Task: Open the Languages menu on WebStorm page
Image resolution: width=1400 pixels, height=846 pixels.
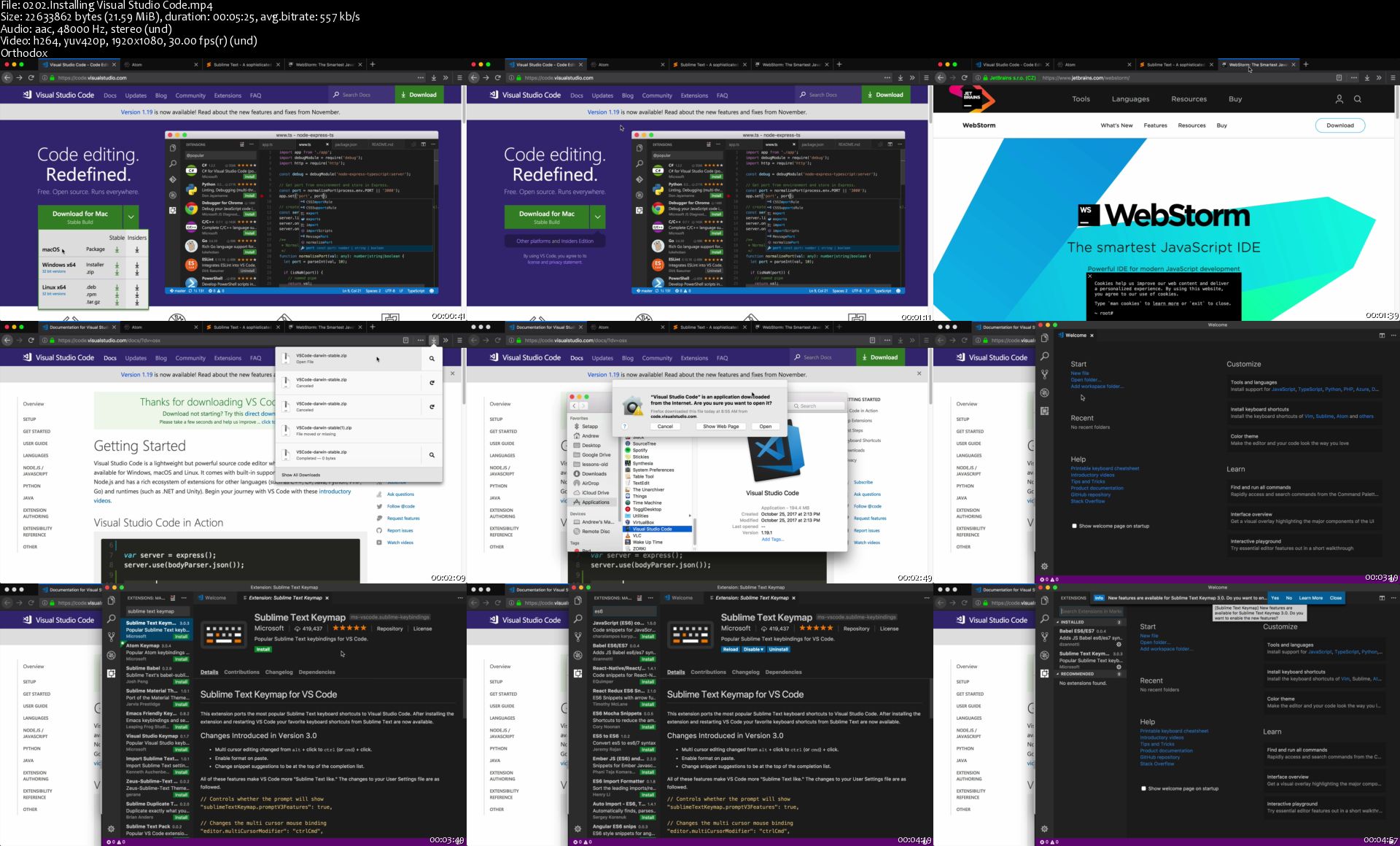Action: pos(1130,99)
